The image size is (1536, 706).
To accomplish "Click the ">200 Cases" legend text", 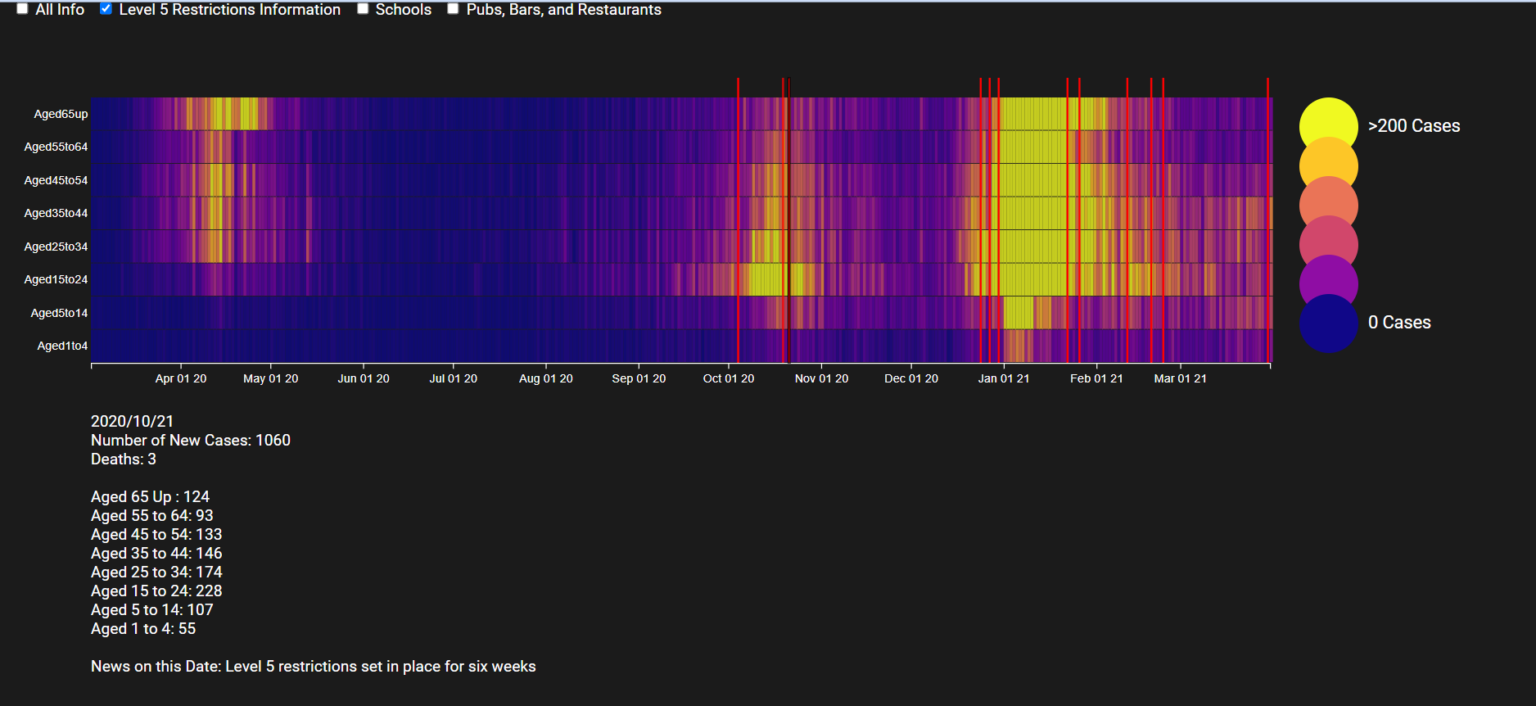I will [x=1414, y=126].
